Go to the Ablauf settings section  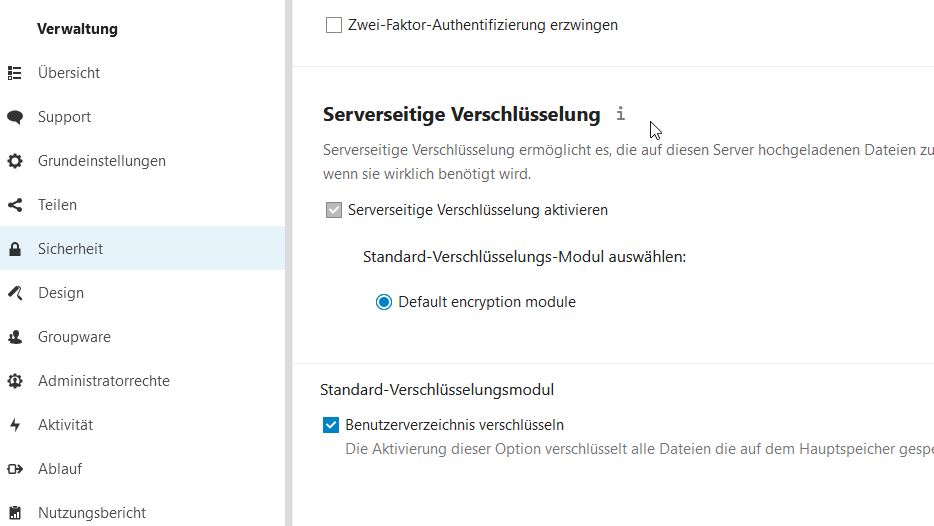tap(60, 469)
